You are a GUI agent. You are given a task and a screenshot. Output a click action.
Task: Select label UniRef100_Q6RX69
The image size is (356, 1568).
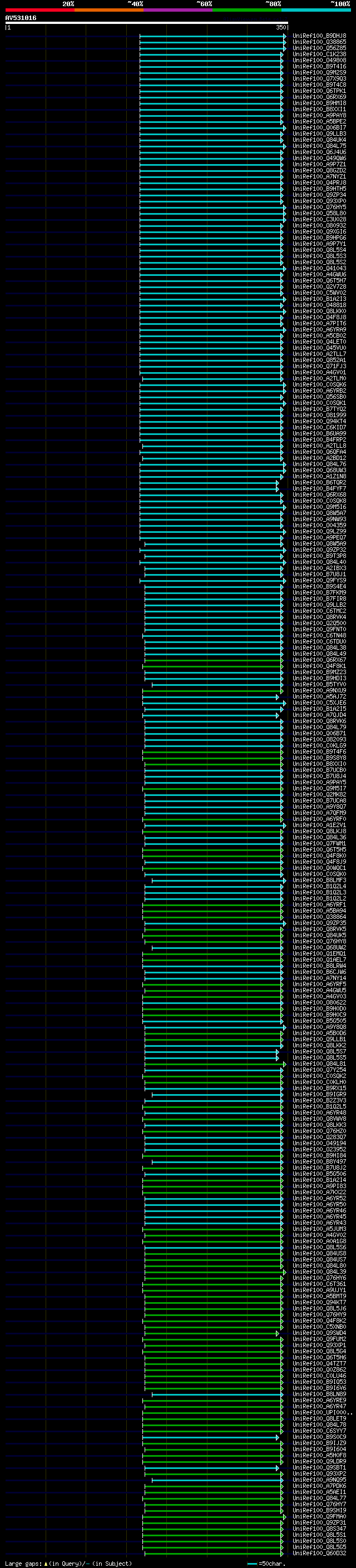coord(319,97)
